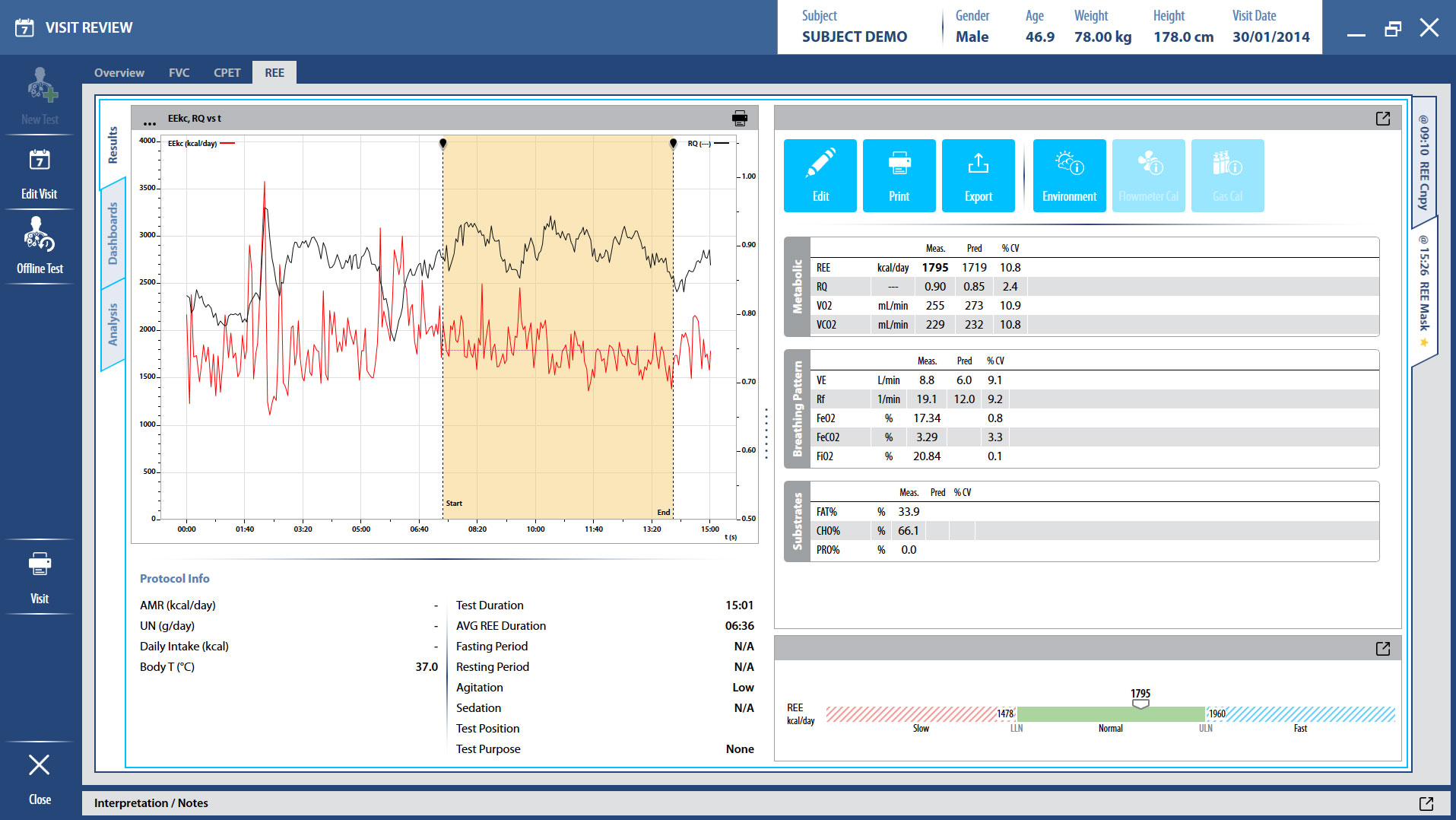Expand the results panel to a pop-out window
This screenshot has height=820, width=1456.
coord(1382,119)
